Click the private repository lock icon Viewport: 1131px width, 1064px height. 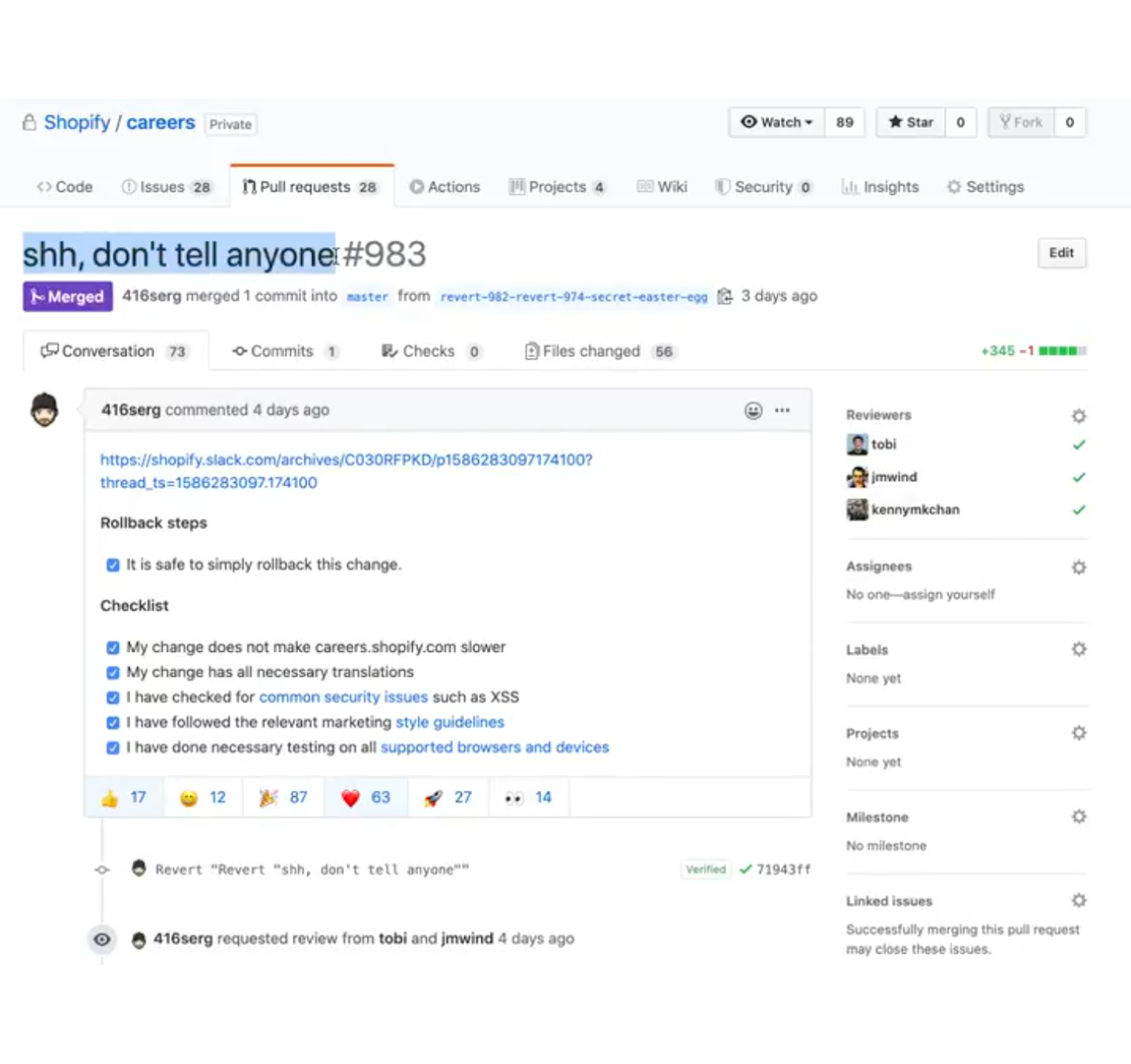[x=29, y=123]
